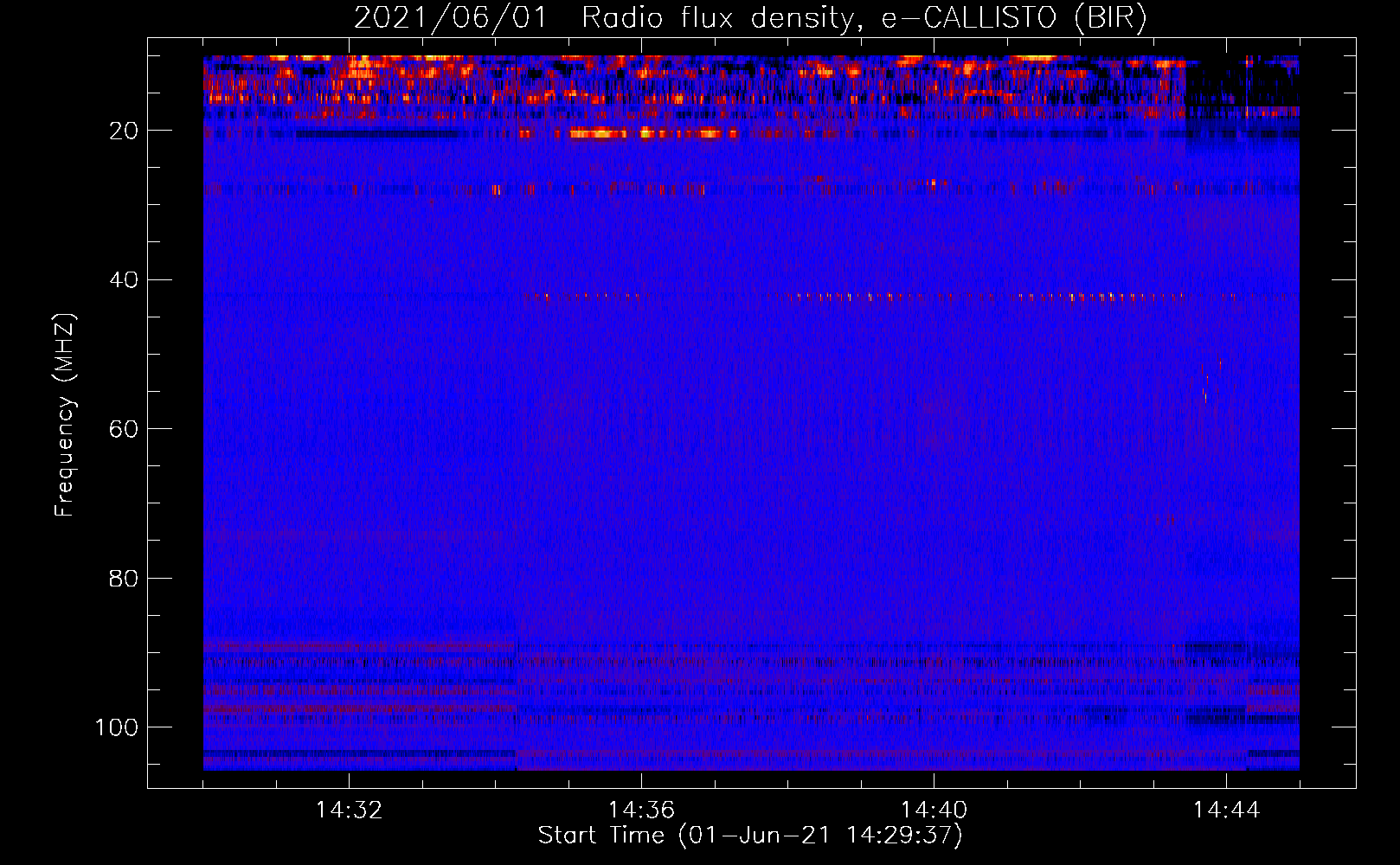The width and height of the screenshot is (1400, 865).
Task: Click the "Frequency (MHZ)" axis label
Action: 65,415
